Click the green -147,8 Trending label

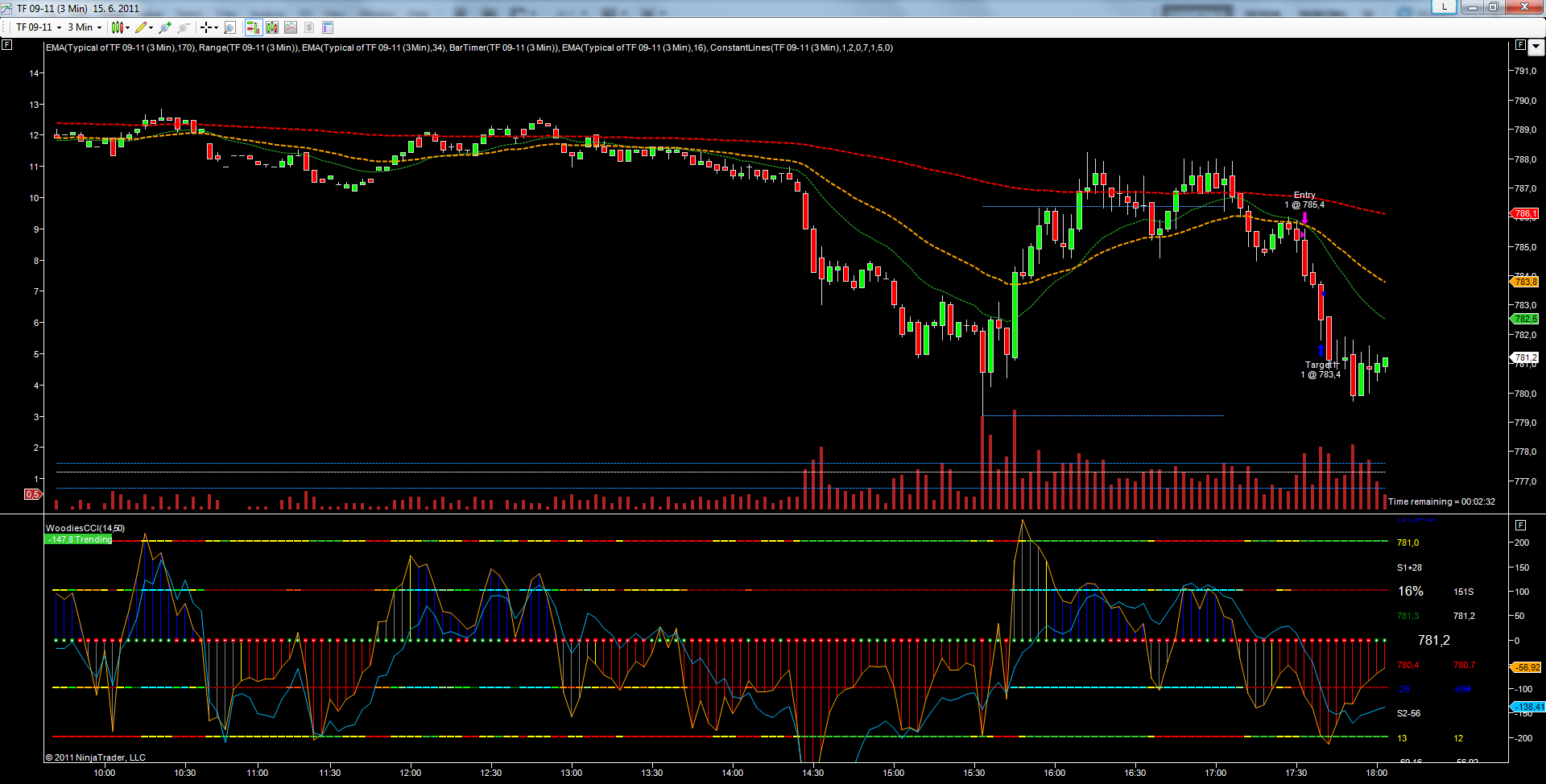click(79, 539)
